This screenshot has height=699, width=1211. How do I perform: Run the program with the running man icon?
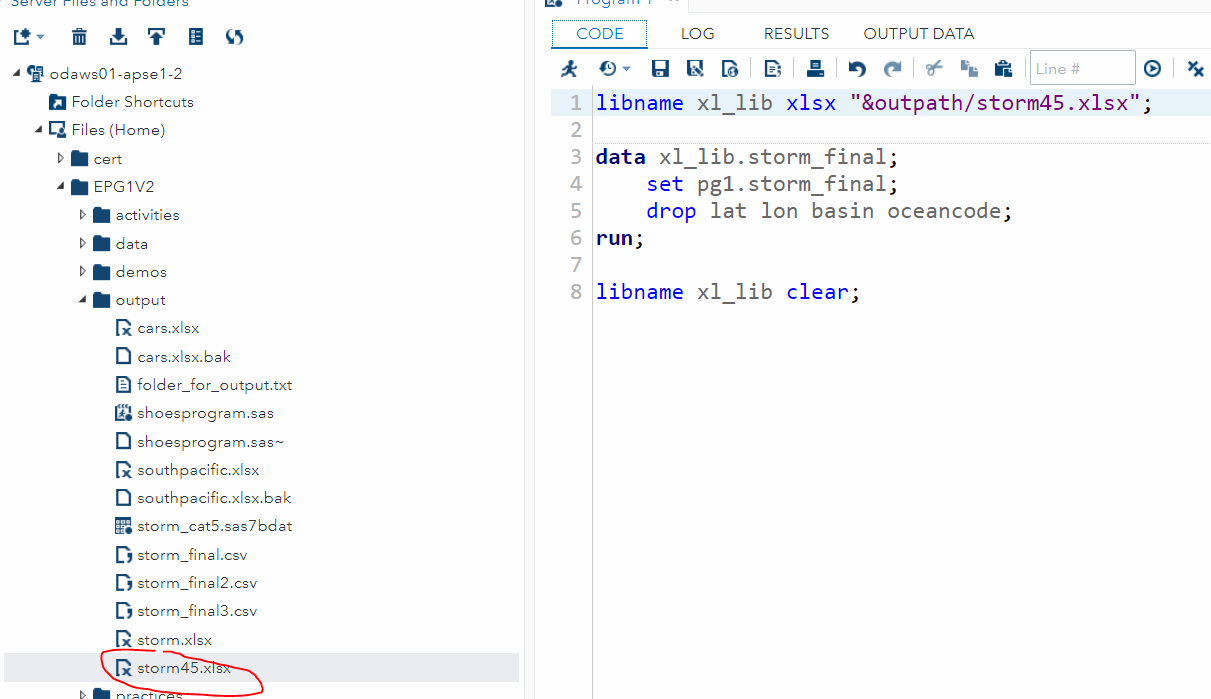[x=569, y=68]
